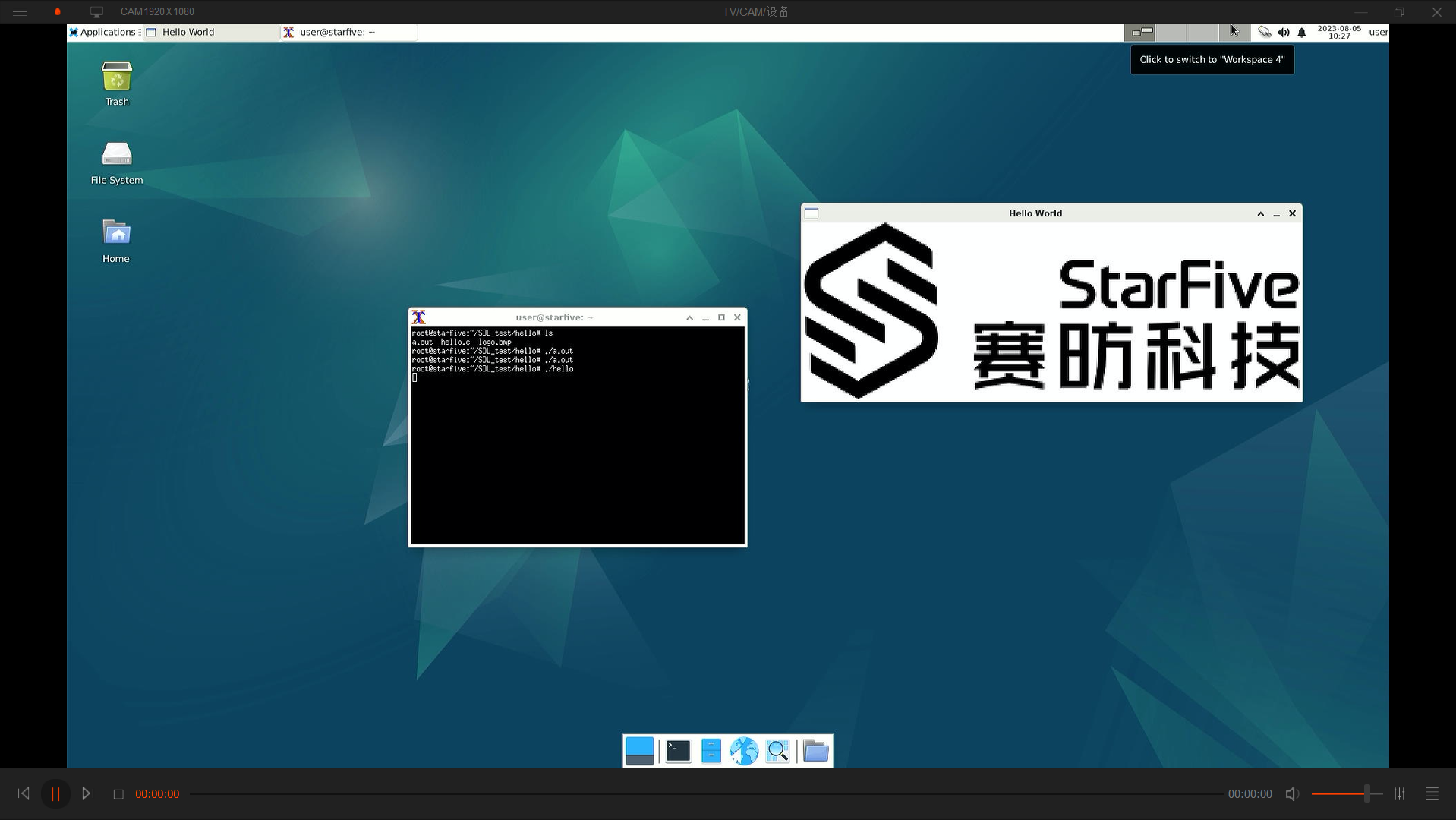Open the file manager cabinet dock icon

tap(711, 751)
